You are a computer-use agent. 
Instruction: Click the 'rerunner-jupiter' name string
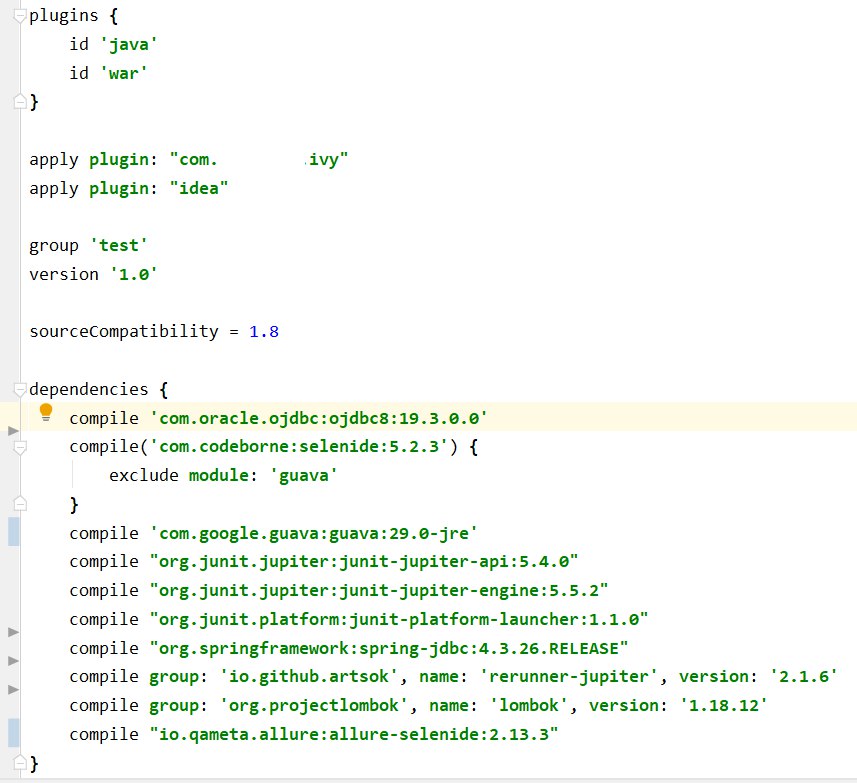[569, 677]
